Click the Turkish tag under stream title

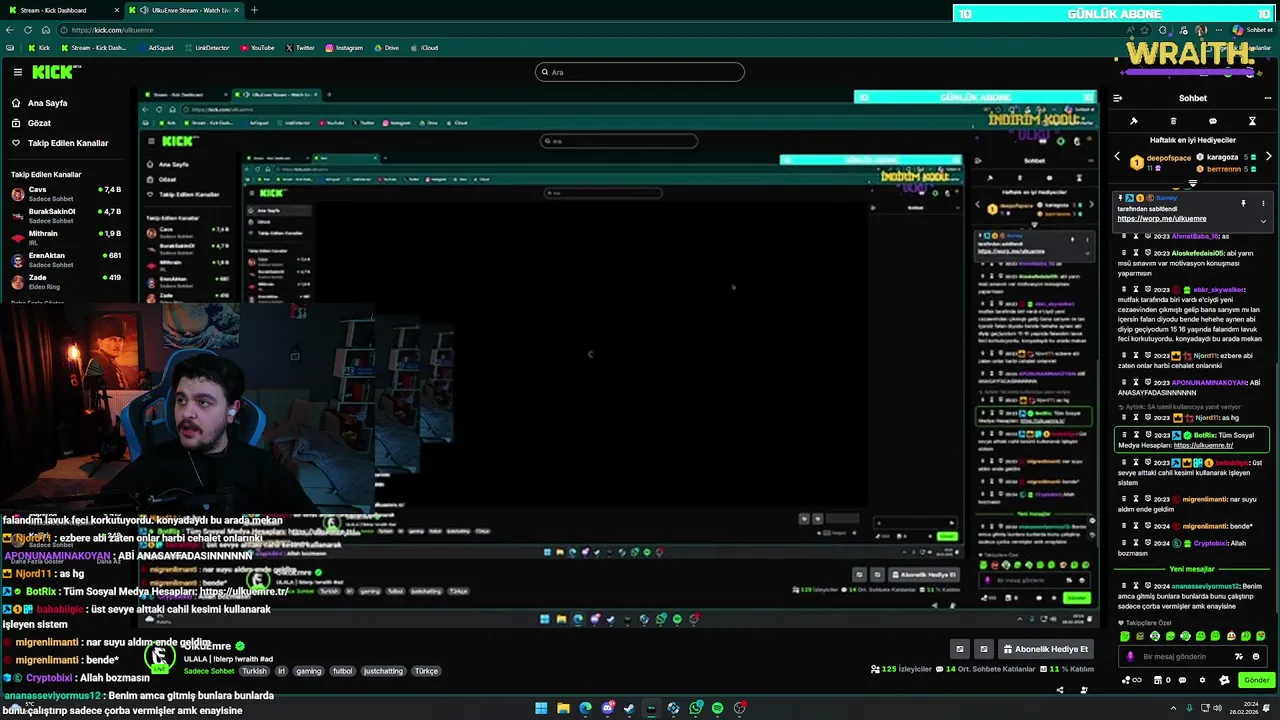254,671
